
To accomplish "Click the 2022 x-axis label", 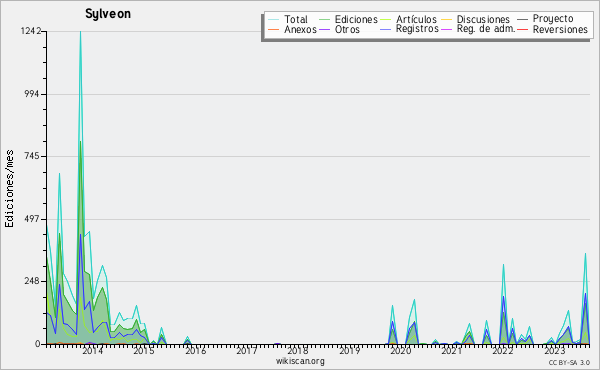I will 503,350.
